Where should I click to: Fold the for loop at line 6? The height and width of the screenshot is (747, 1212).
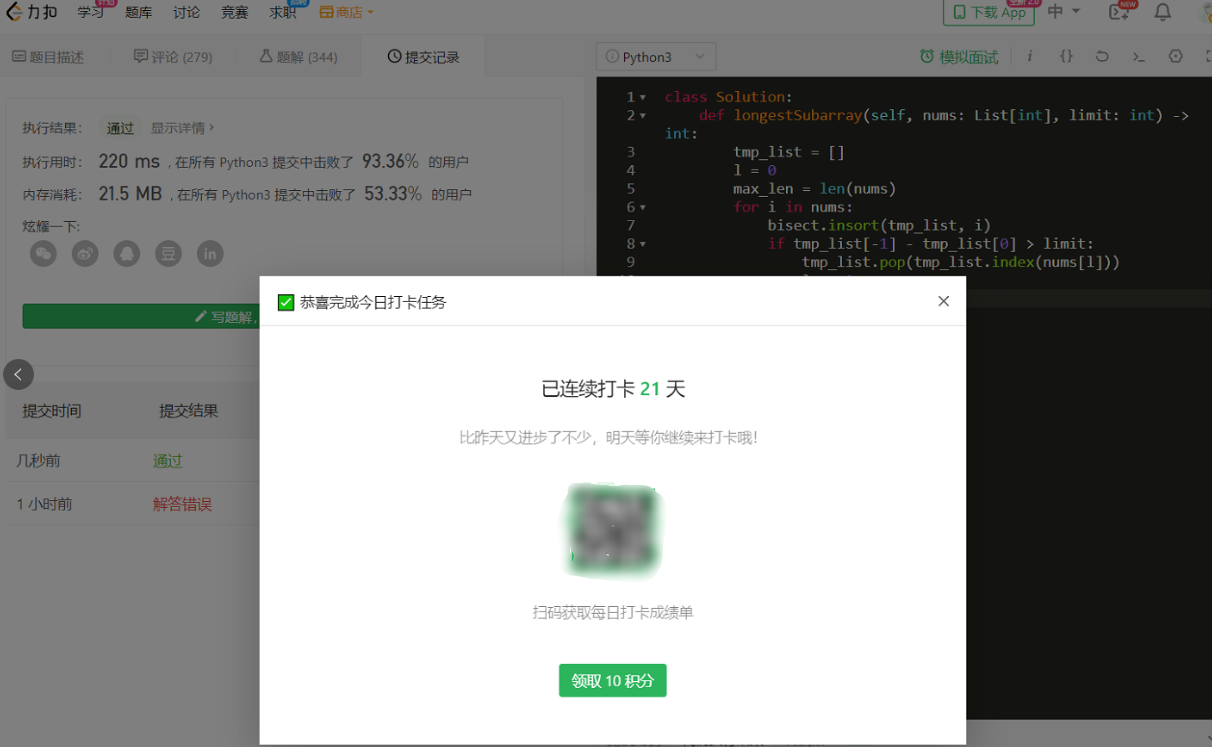coord(643,207)
